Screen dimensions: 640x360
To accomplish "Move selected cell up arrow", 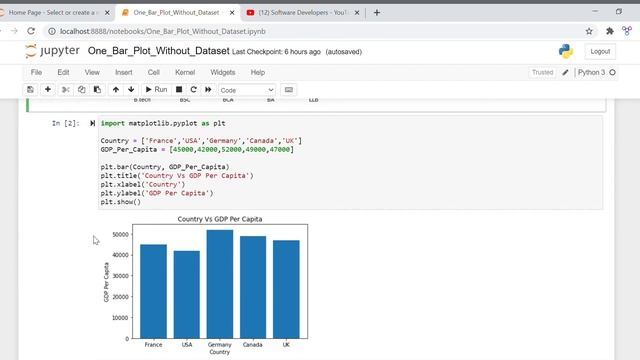I will (116, 89).
